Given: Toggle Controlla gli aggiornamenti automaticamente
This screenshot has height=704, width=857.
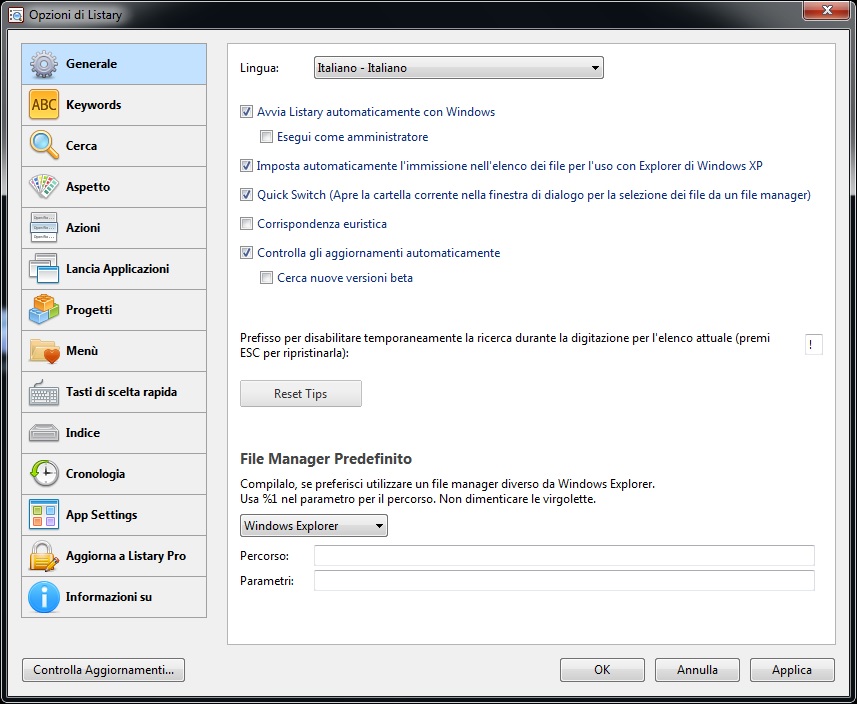Looking at the screenshot, I should pos(246,253).
